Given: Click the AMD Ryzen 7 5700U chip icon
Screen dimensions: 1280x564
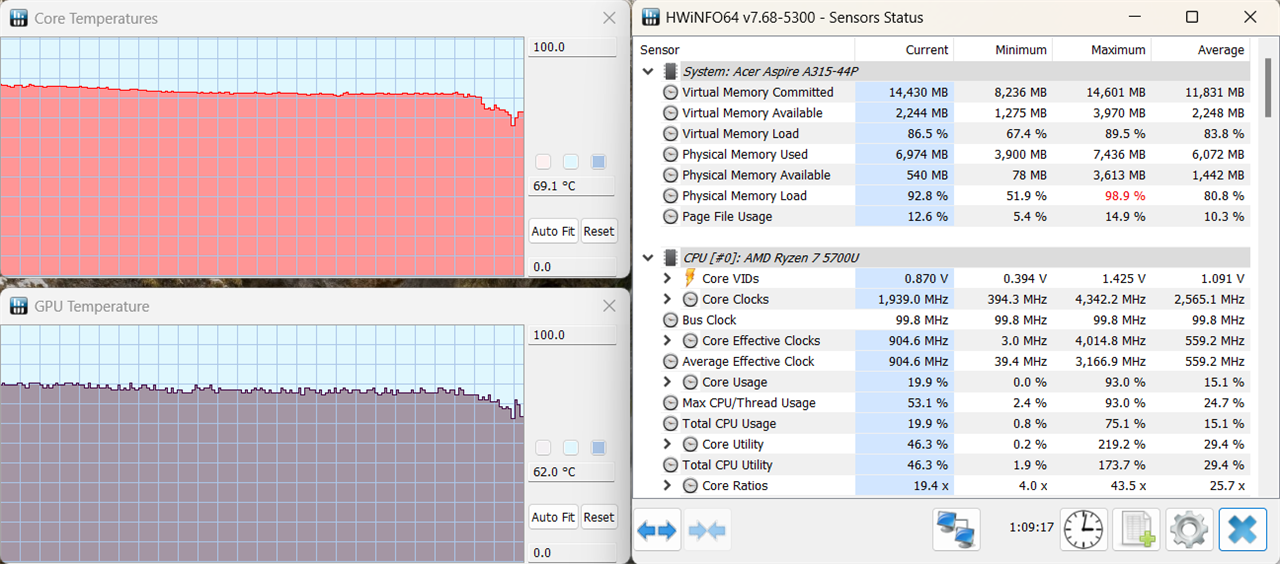Looking at the screenshot, I should pyautogui.click(x=670, y=257).
